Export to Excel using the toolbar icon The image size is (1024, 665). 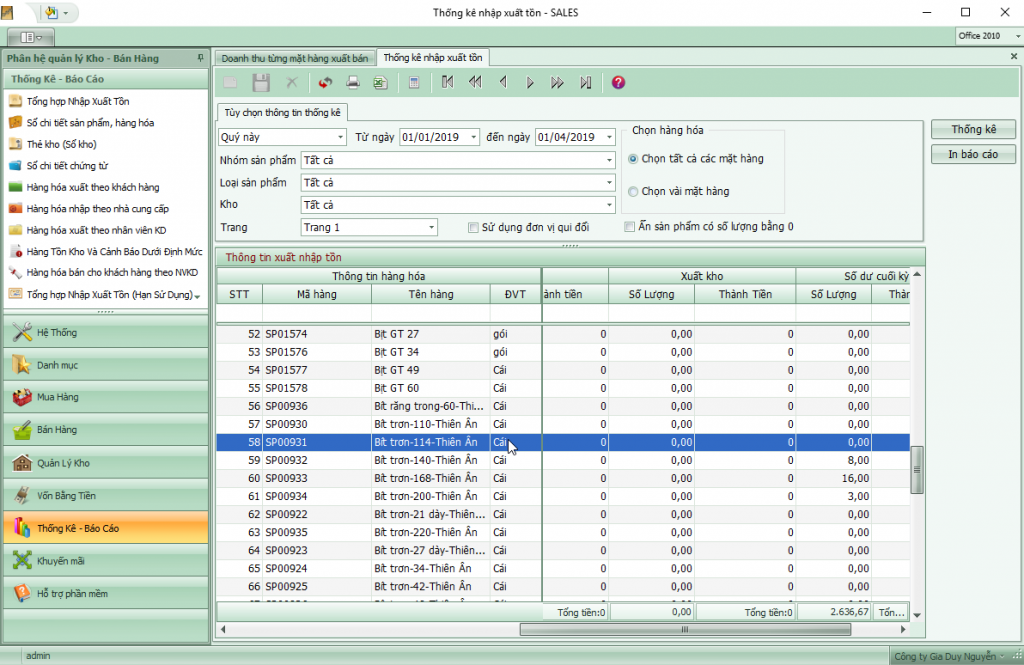pos(380,83)
